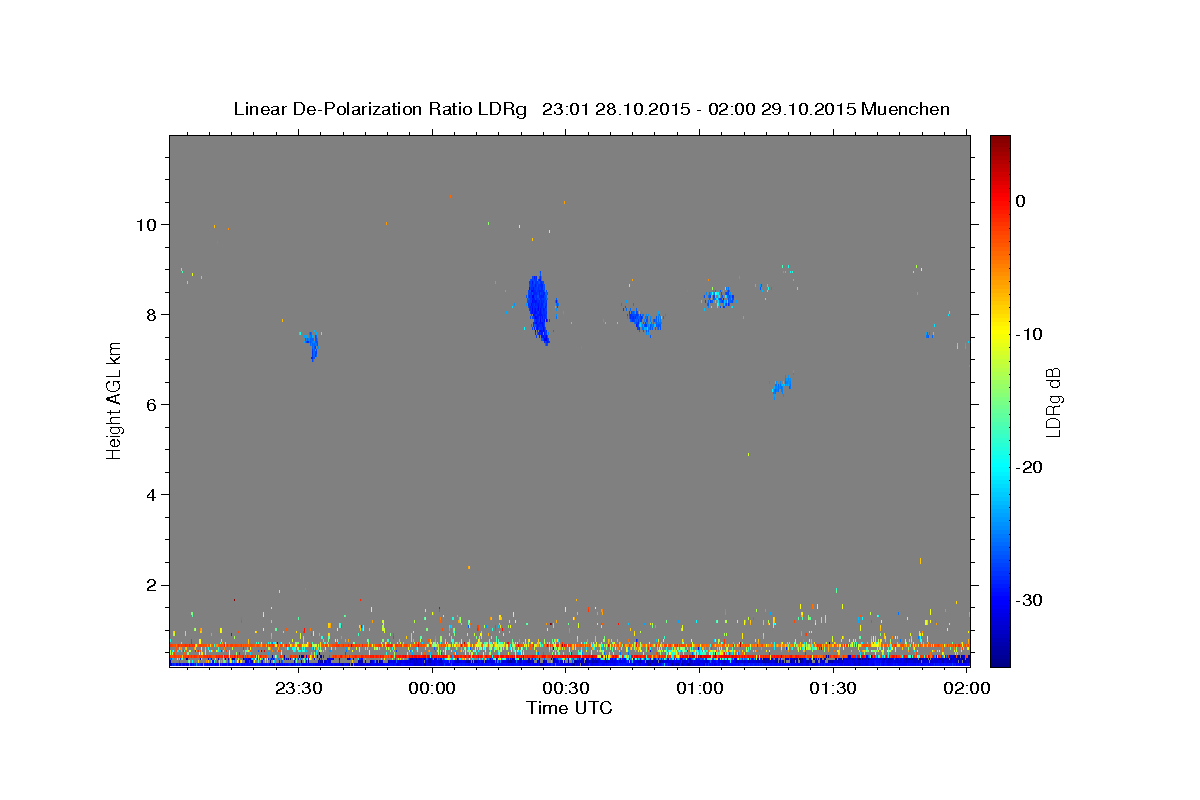Click the 'Muenchen' location label in title
Viewport: 1200px width, 800px height.
tap(906, 109)
